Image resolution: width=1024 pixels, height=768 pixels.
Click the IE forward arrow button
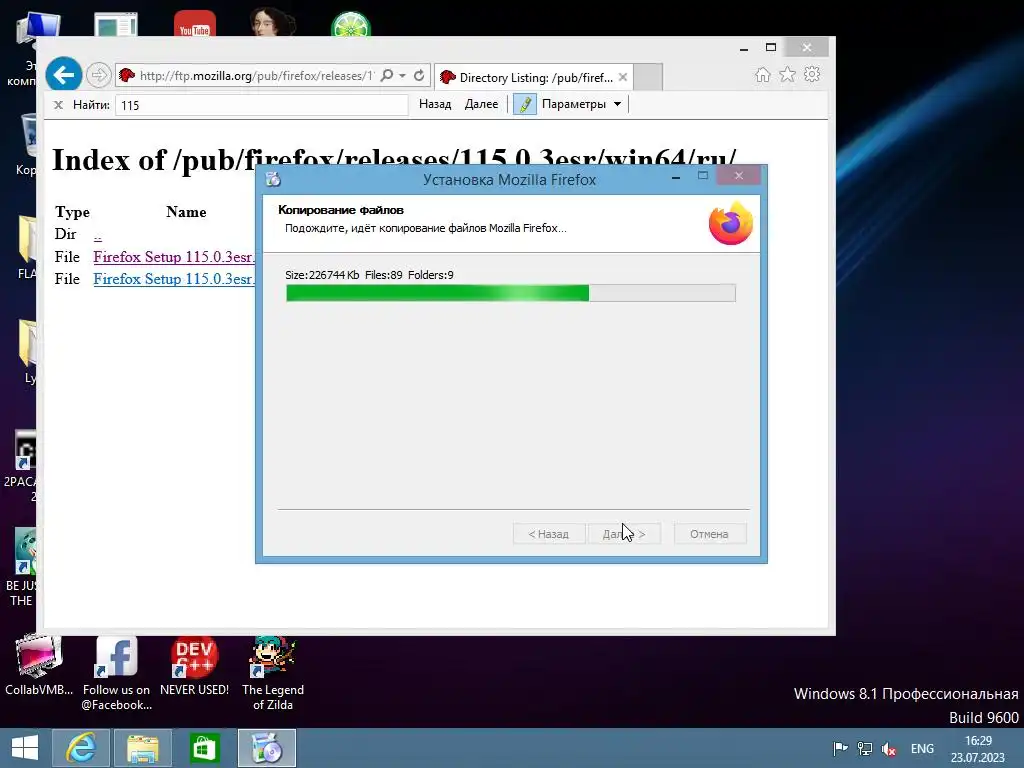click(x=99, y=75)
